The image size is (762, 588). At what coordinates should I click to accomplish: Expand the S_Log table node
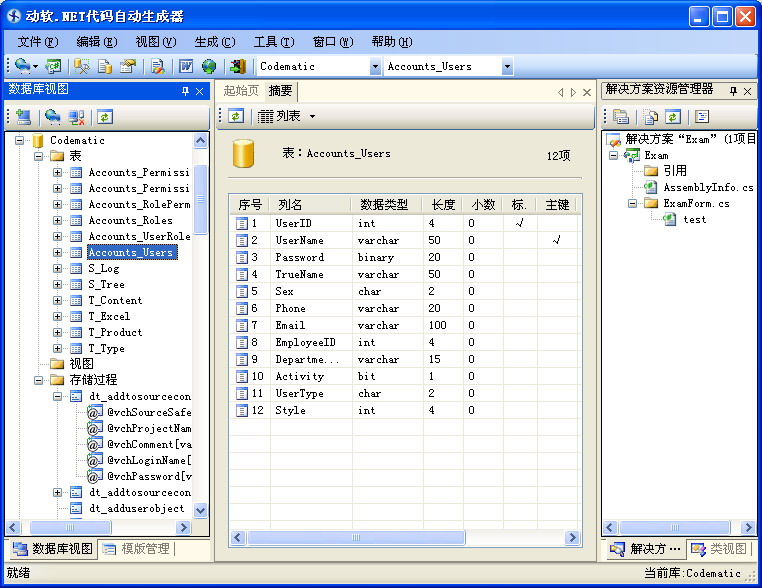click(57, 269)
